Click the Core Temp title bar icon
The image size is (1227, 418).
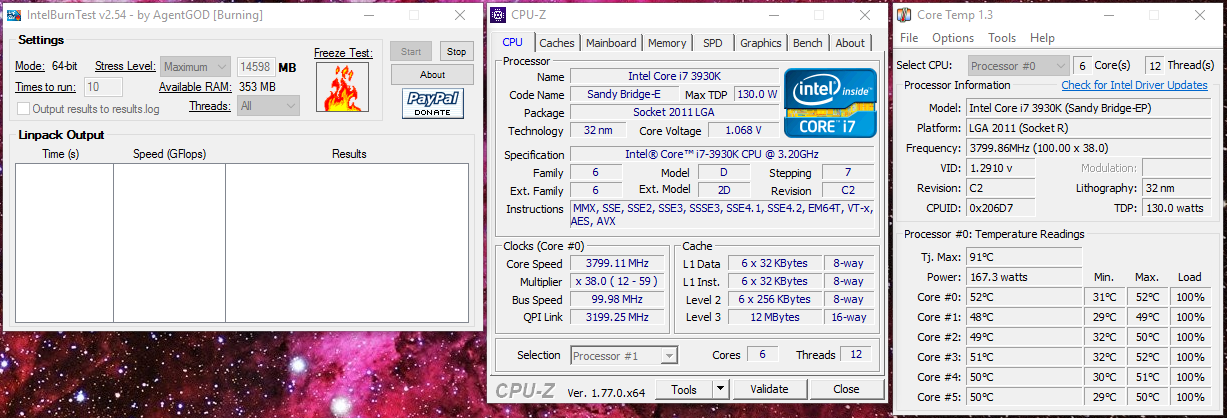point(903,15)
